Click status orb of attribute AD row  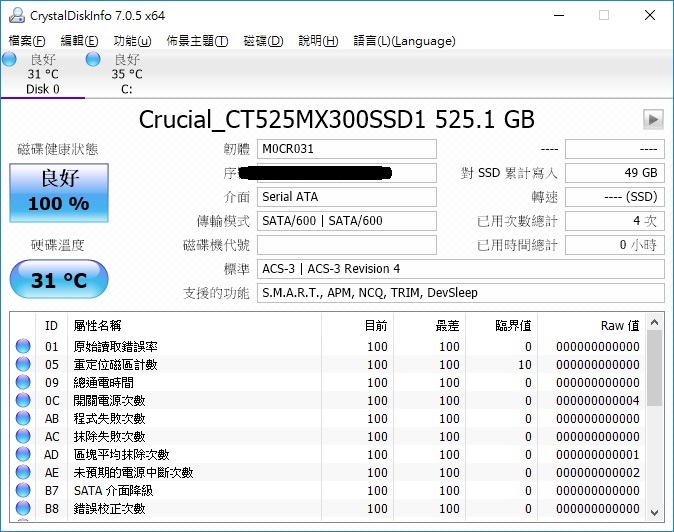click(23, 454)
